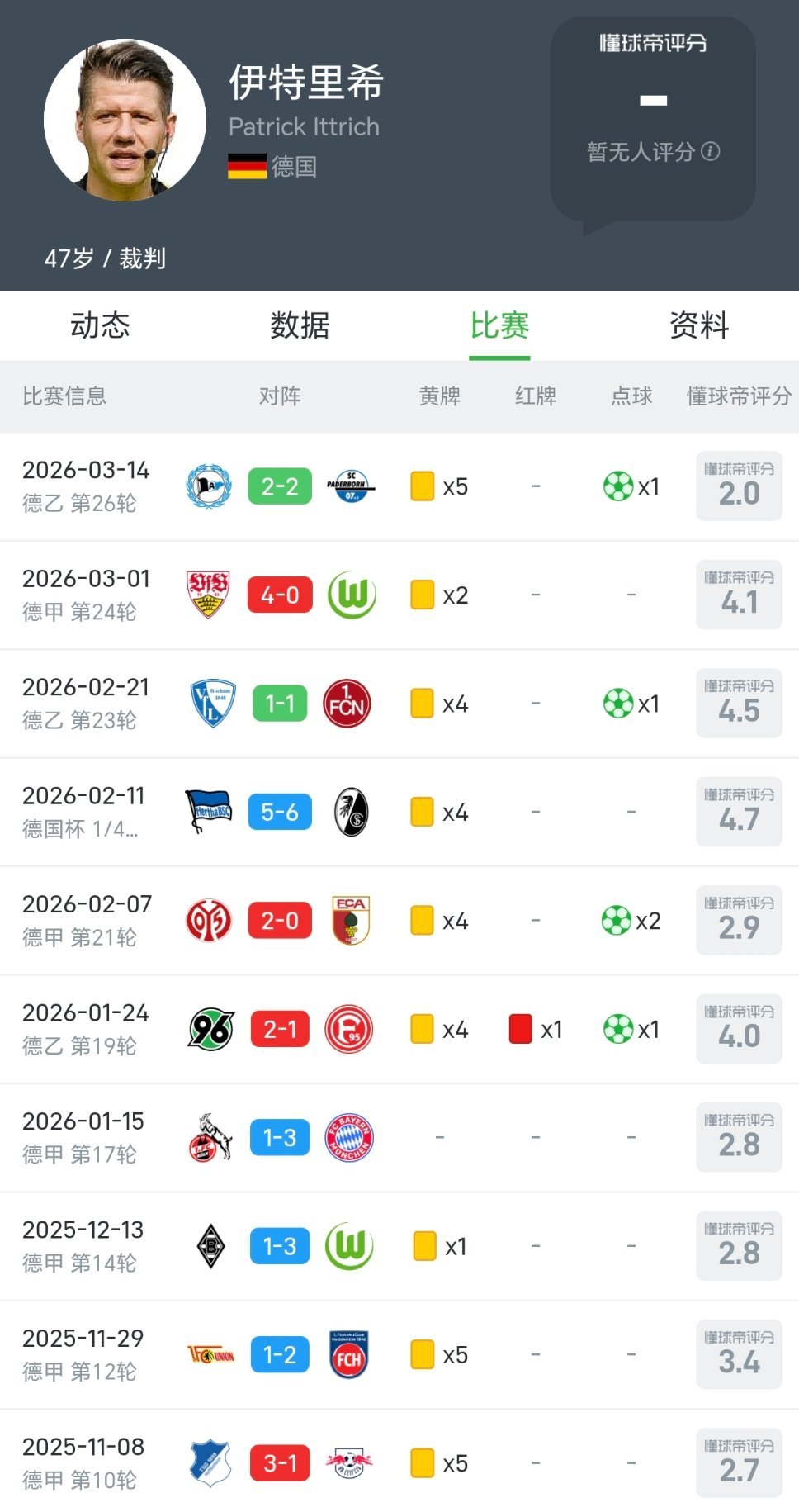Open the 2025-11-29 德甲 第12轮 match row
The height and width of the screenshot is (1512, 799).
399,1354
